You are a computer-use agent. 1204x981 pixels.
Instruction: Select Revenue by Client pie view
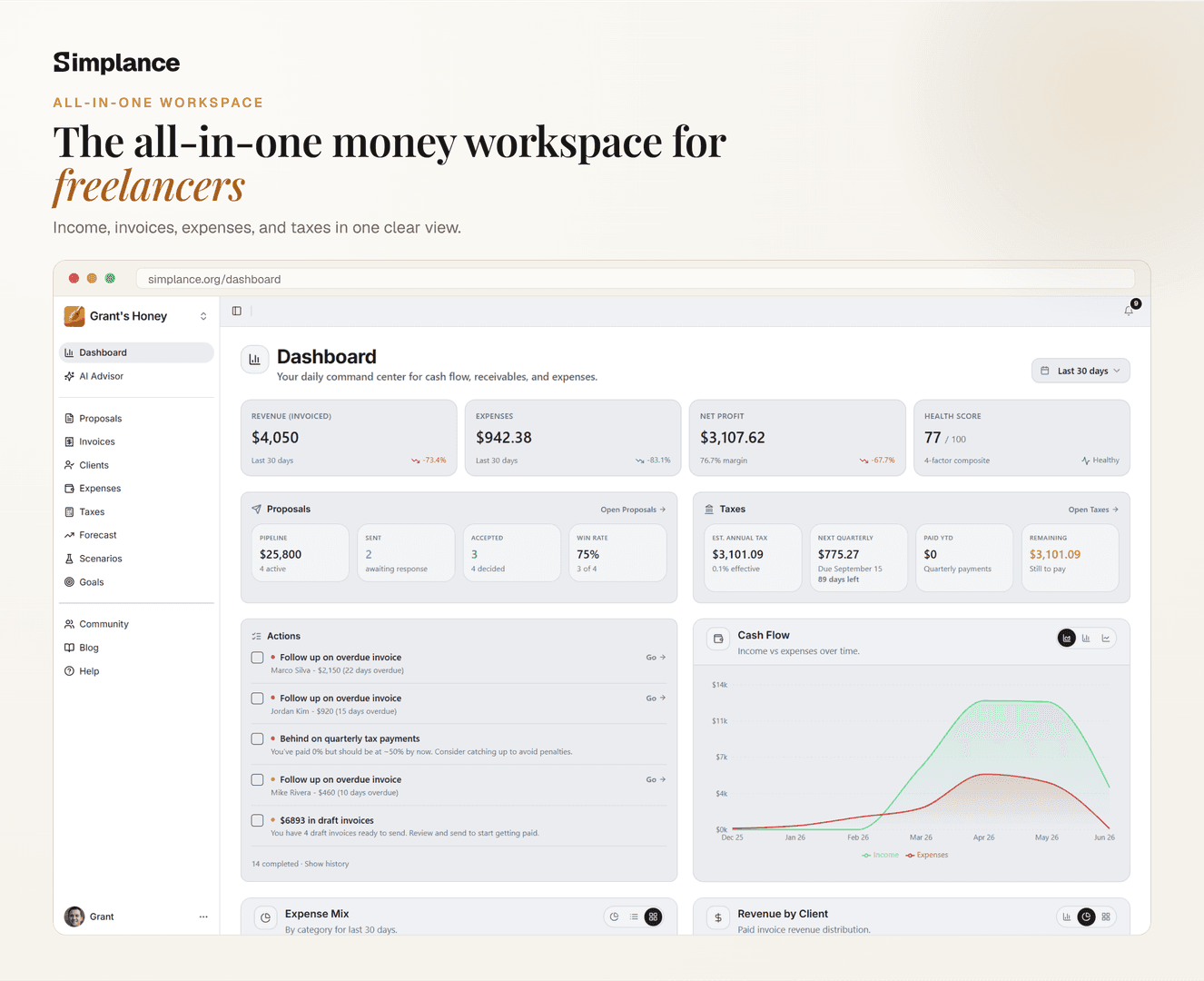click(1086, 917)
